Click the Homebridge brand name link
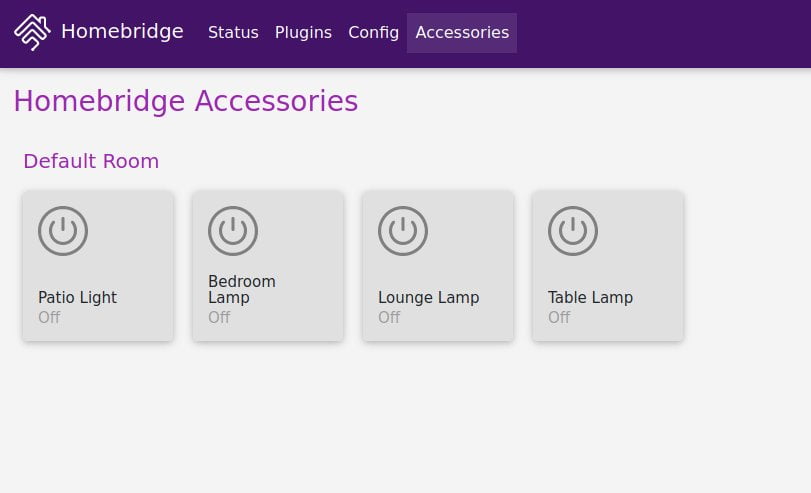Image resolution: width=811 pixels, height=493 pixels. coord(122,31)
